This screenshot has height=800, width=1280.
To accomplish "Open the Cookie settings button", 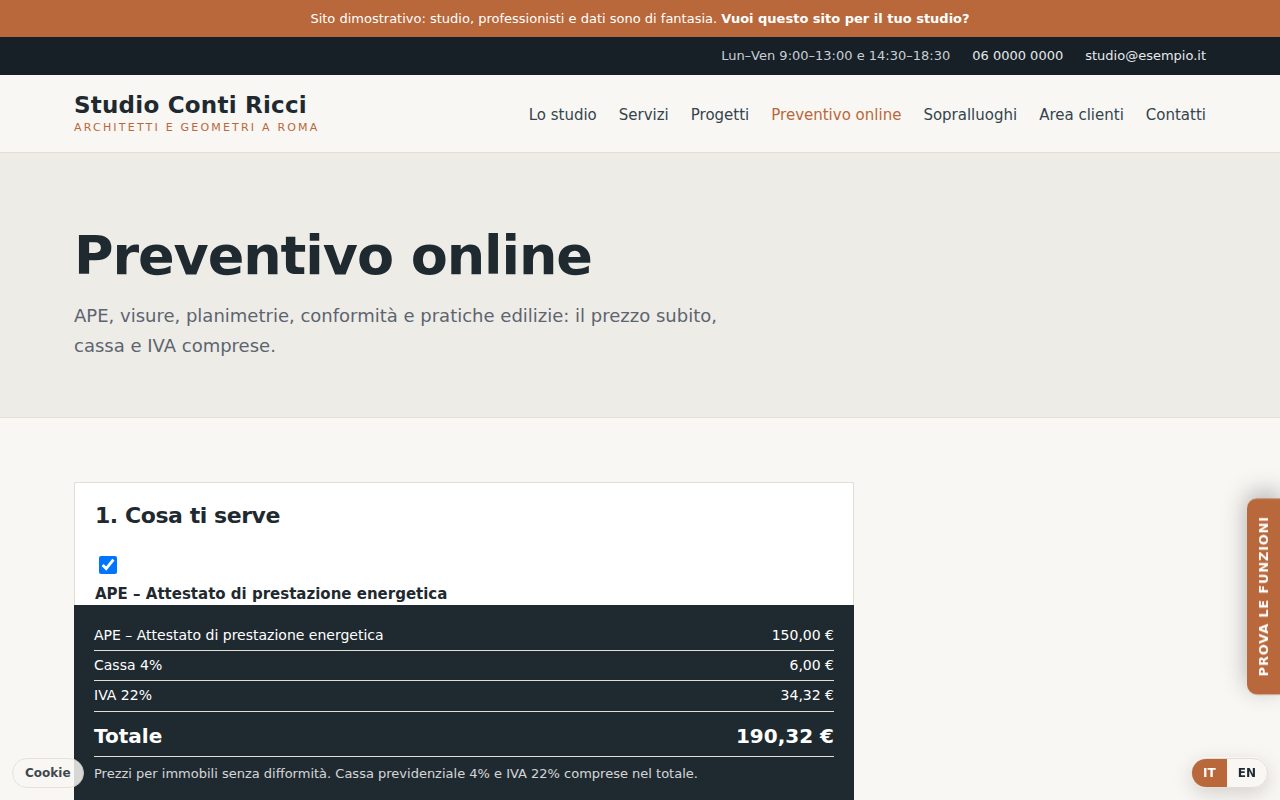I will click(48, 773).
